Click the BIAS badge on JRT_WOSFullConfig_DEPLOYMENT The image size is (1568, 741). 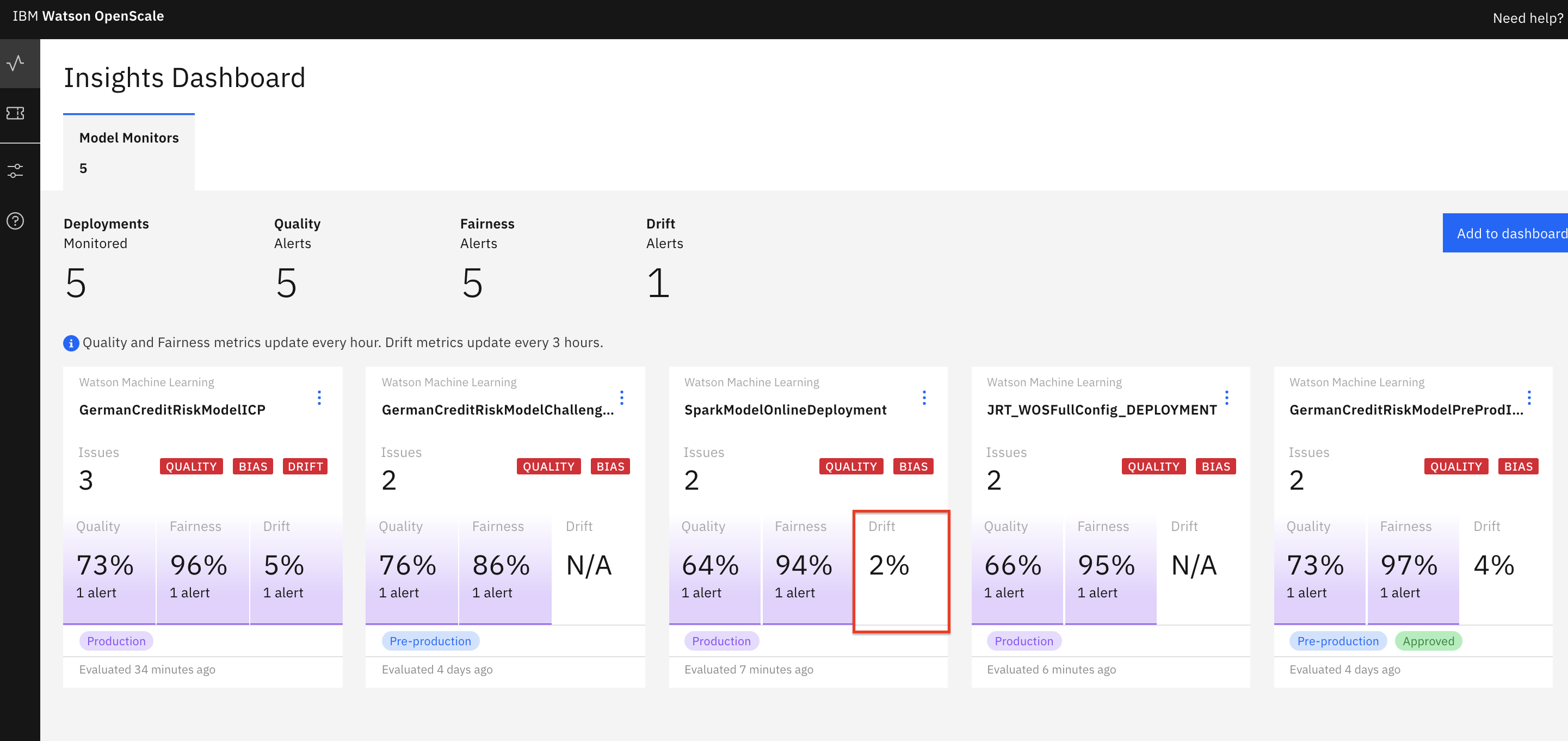1215,466
